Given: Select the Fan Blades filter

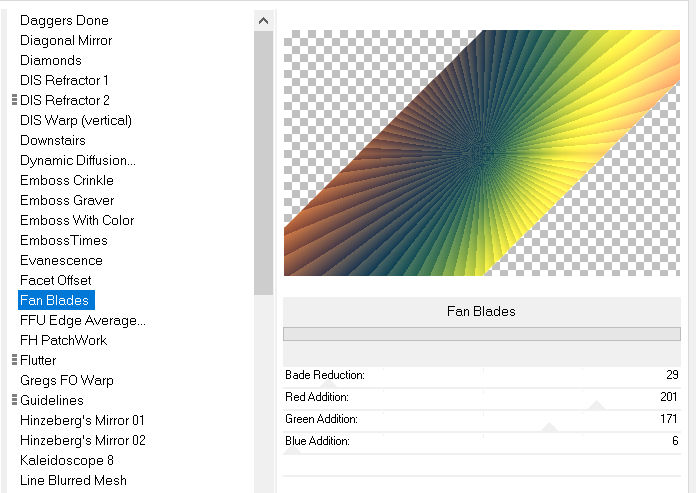Looking at the screenshot, I should (x=55, y=300).
